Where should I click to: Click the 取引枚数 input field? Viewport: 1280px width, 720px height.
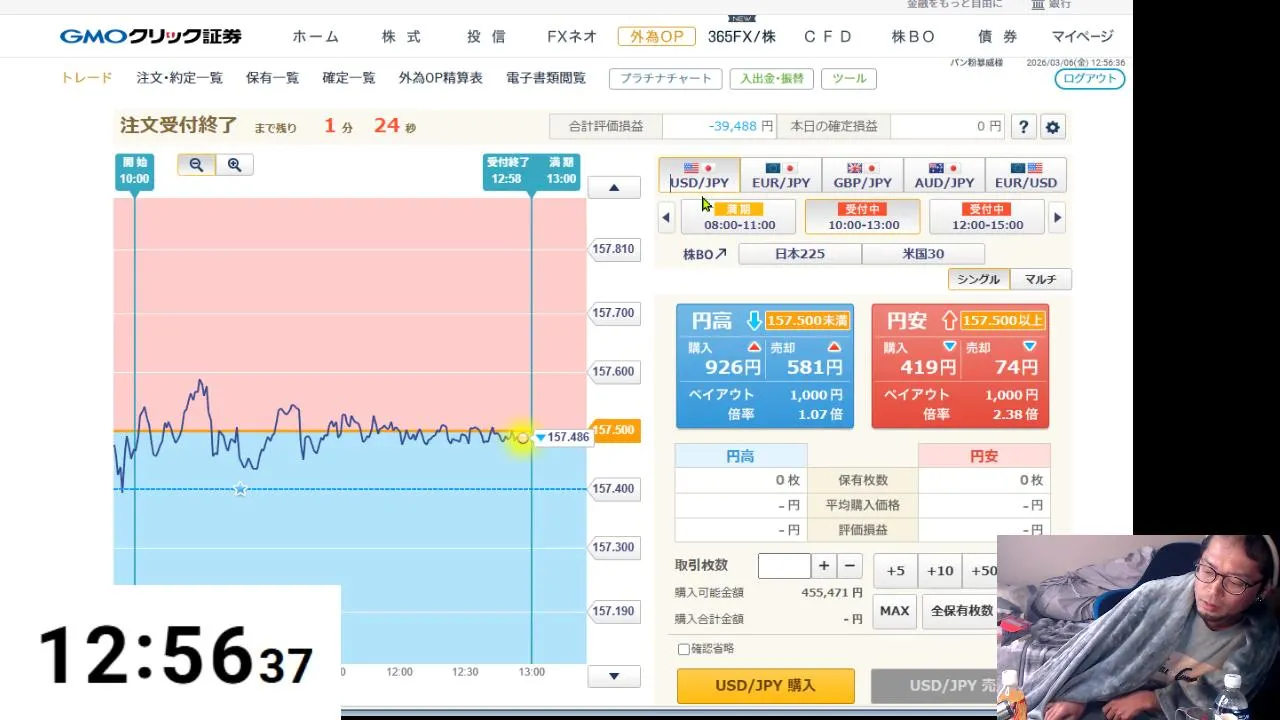pyautogui.click(x=784, y=566)
